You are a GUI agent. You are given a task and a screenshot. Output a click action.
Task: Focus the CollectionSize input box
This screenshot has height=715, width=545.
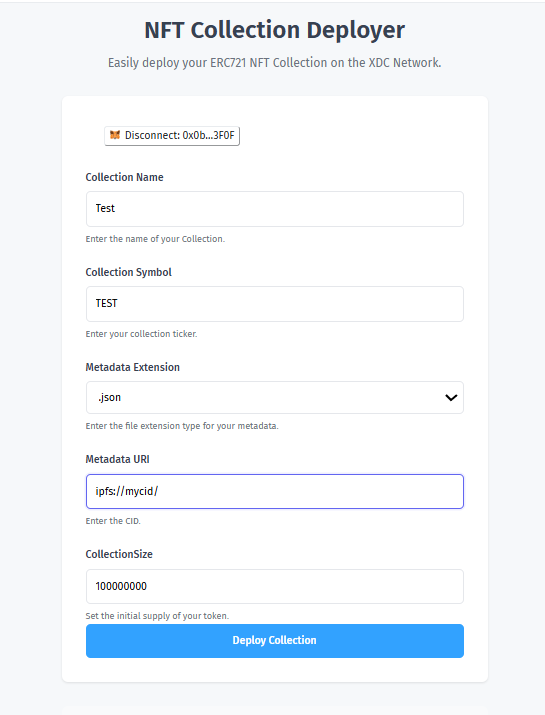point(275,586)
